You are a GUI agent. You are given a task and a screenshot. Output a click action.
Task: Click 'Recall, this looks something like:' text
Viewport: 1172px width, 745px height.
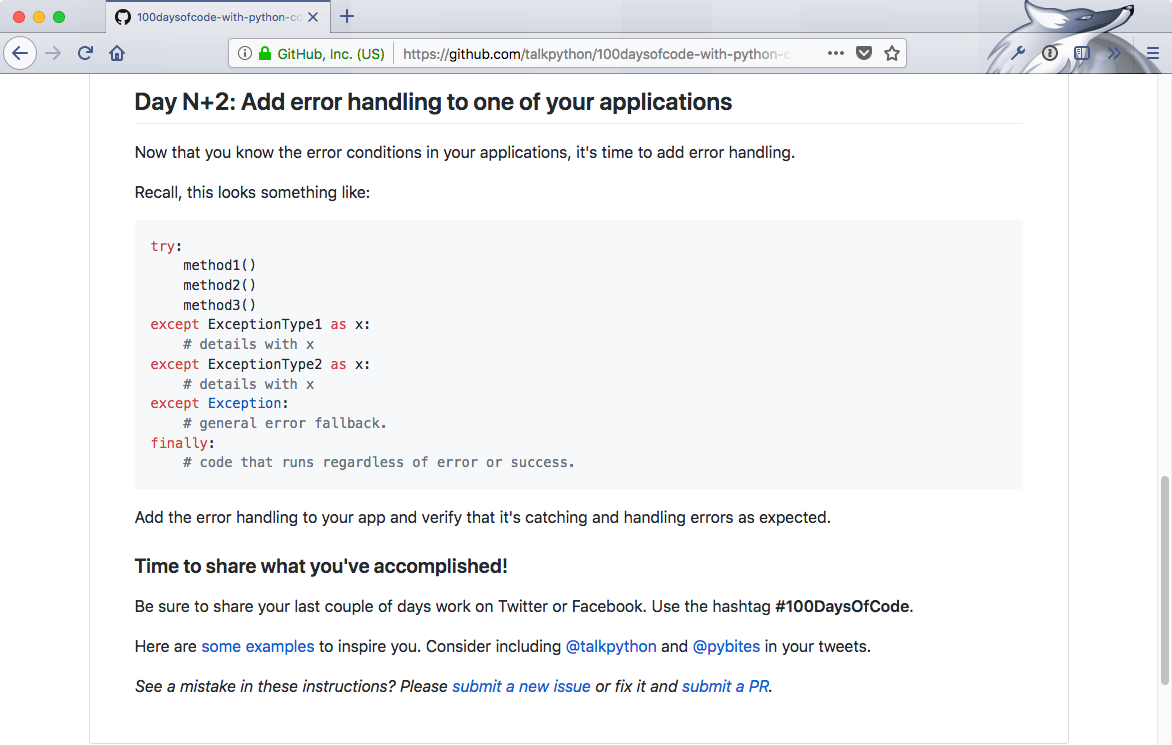252,192
